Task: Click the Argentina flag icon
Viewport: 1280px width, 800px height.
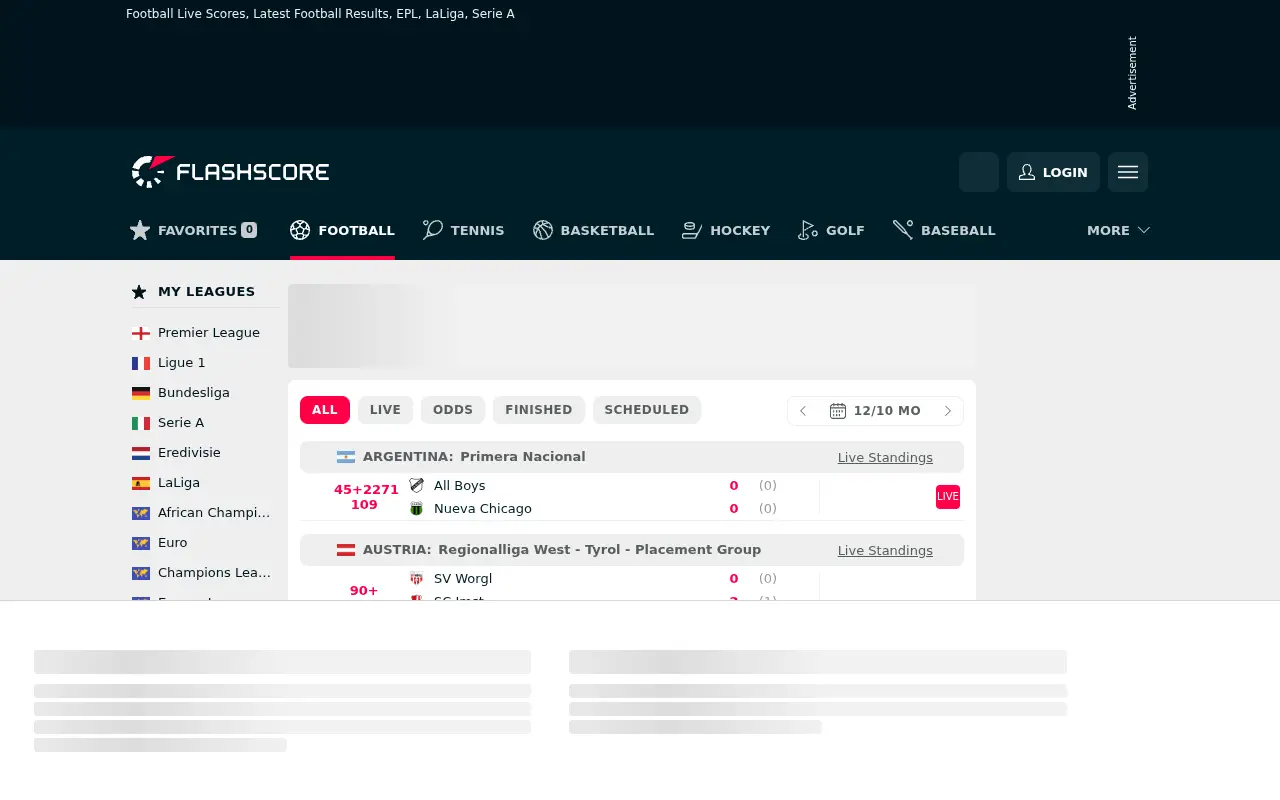Action: [346, 457]
